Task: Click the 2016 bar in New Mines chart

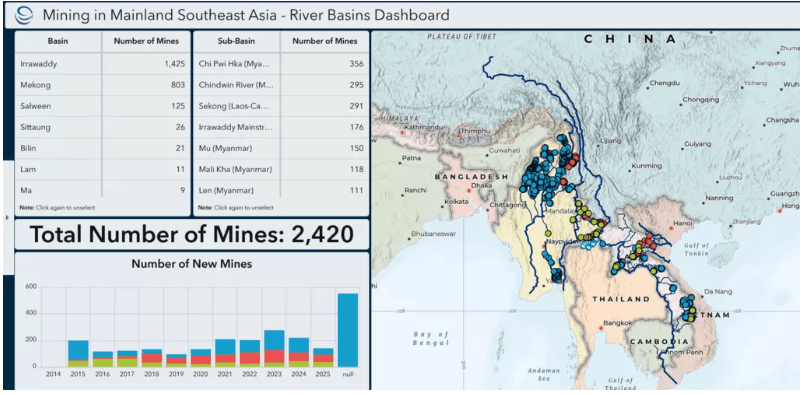Action: click(103, 359)
